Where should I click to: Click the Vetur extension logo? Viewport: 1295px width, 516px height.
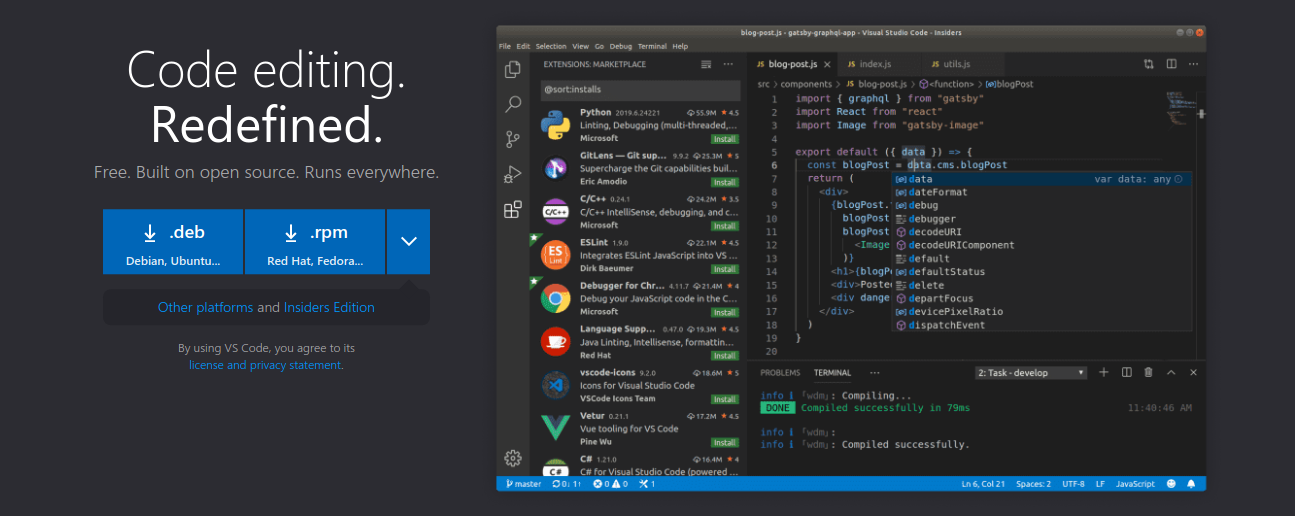555,428
